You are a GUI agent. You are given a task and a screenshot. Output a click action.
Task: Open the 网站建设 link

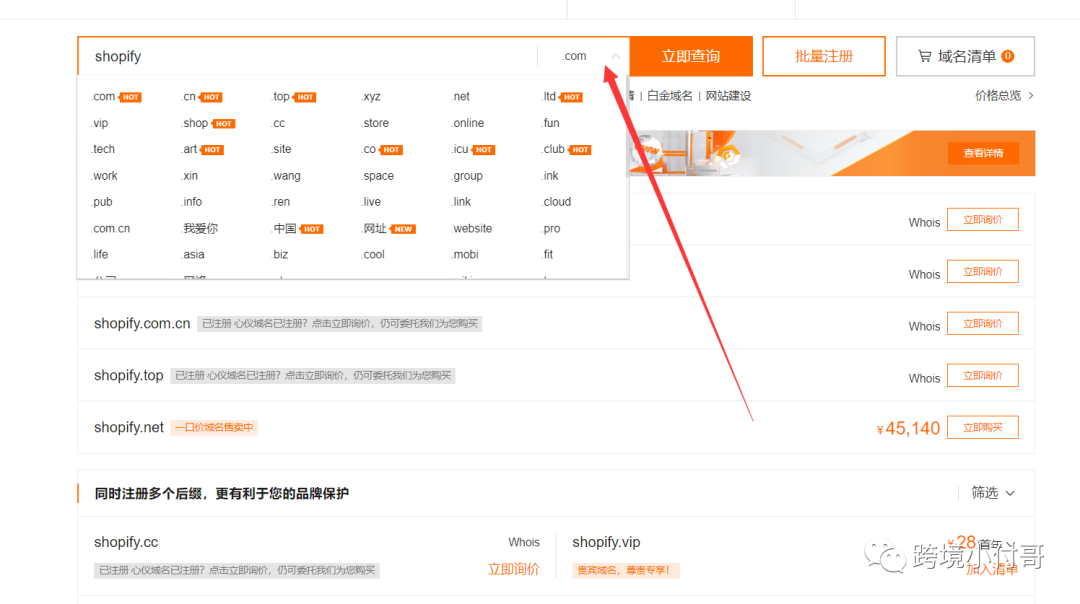(728, 96)
